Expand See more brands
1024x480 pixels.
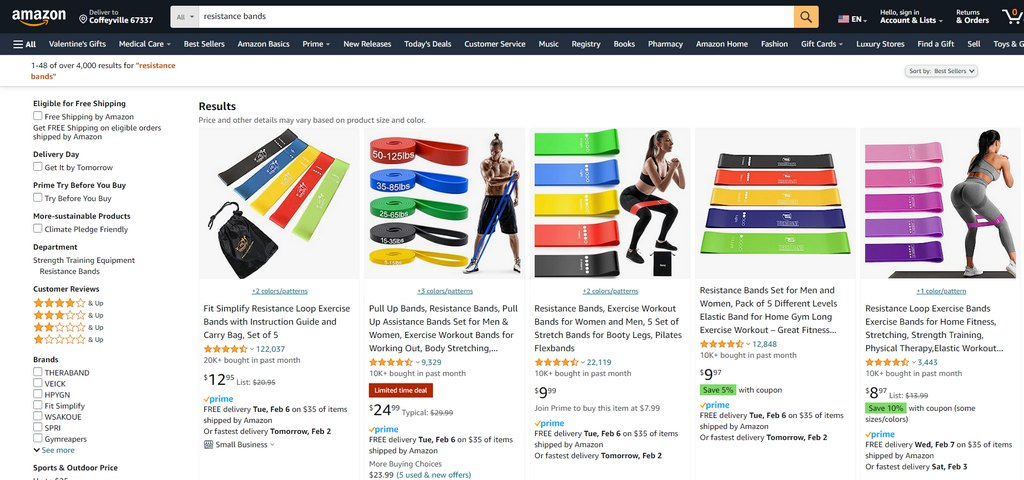point(54,451)
